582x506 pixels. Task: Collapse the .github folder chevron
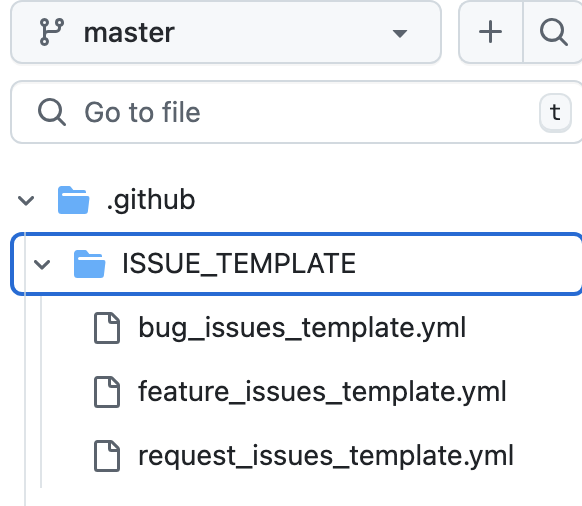[x=26, y=200]
